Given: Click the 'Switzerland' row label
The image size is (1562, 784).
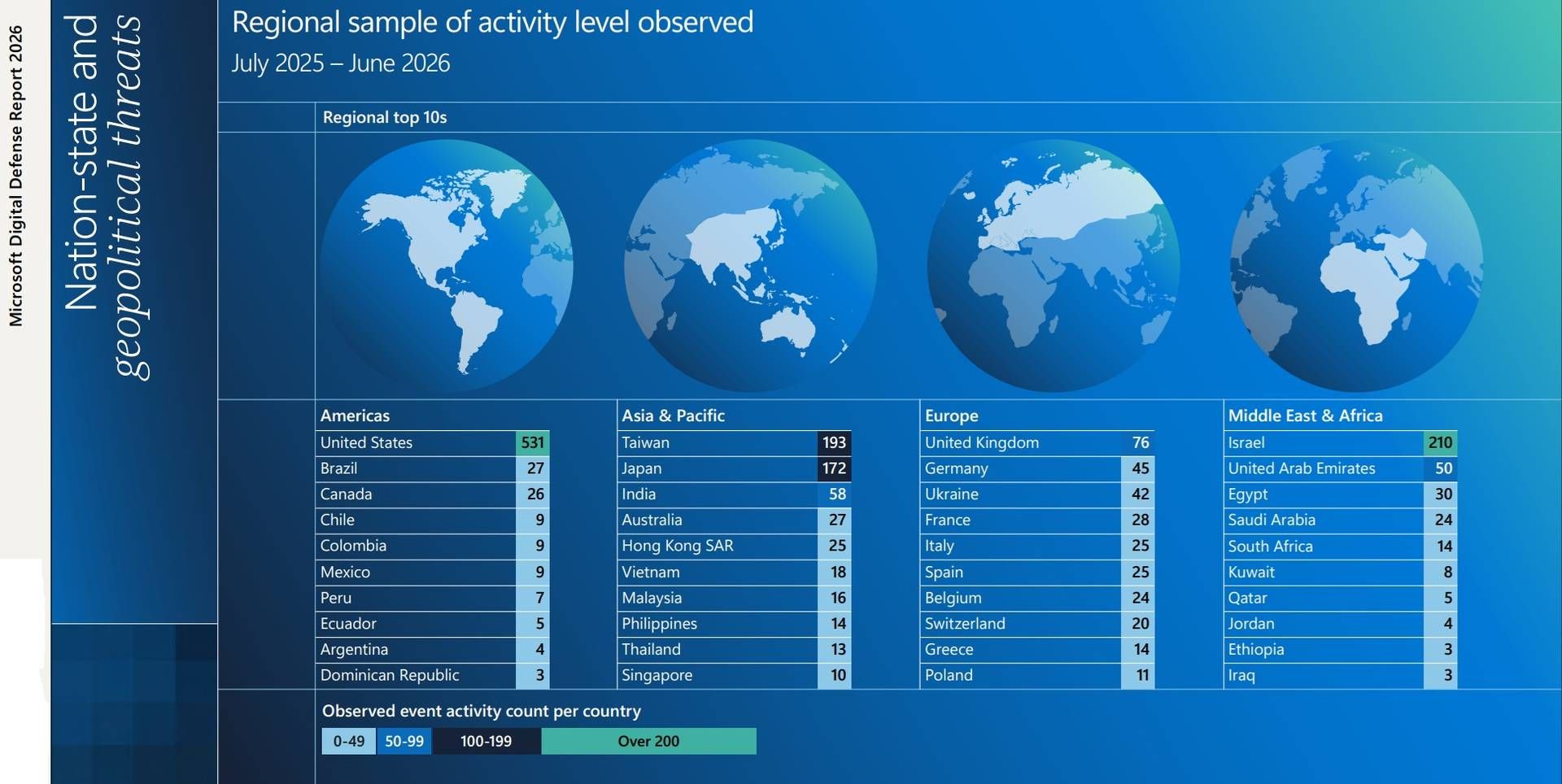Looking at the screenshot, I should (965, 624).
